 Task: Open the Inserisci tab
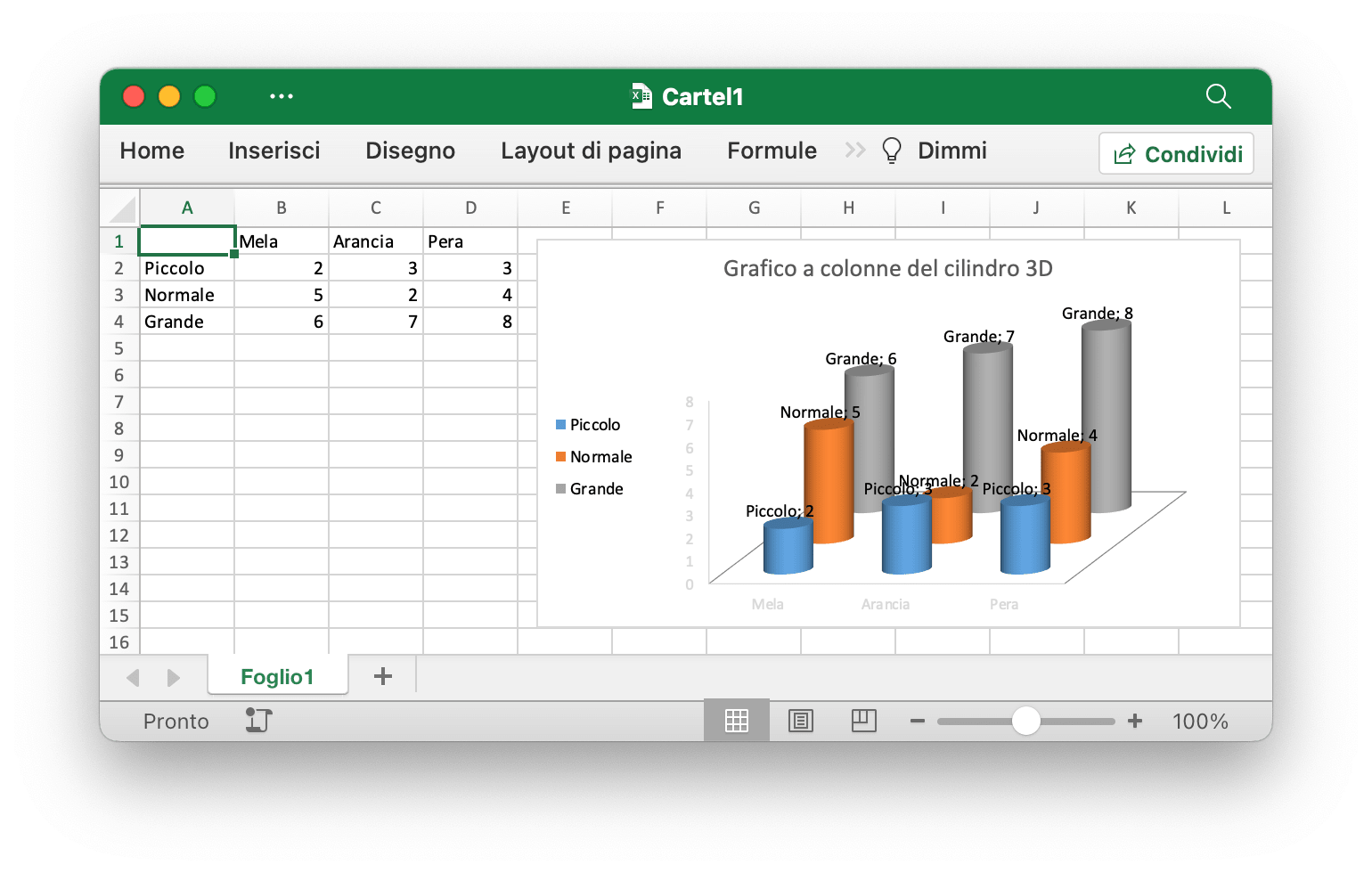tap(274, 151)
